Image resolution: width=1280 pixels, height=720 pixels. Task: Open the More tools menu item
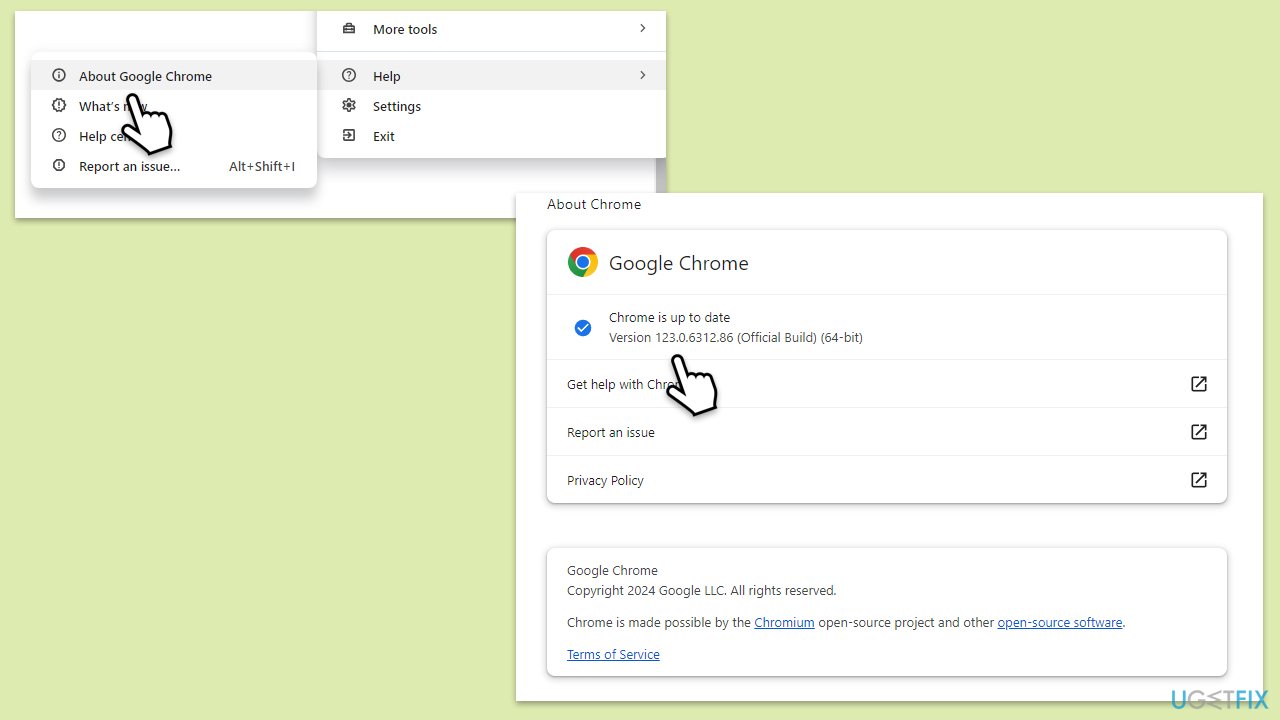coord(491,29)
